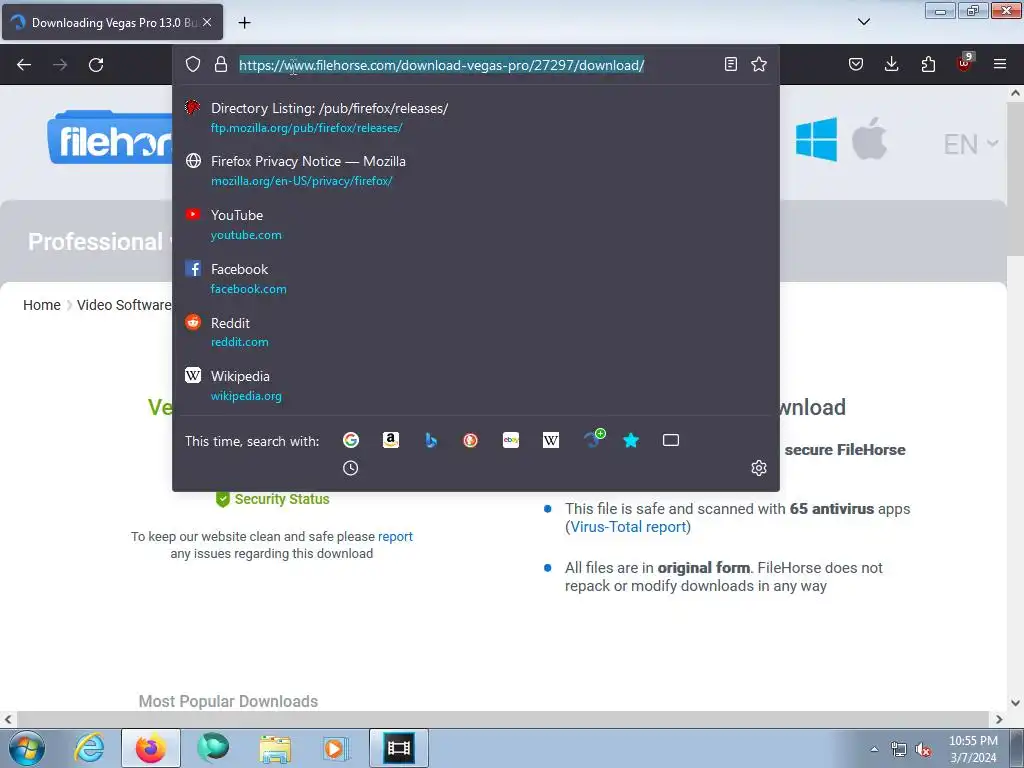The image size is (1024, 768).
Task: Open the Firefox application menu
Action: (x=1000, y=64)
